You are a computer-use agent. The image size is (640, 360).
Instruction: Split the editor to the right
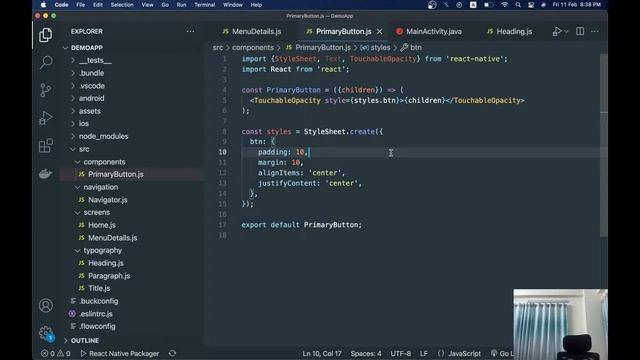(580, 31)
